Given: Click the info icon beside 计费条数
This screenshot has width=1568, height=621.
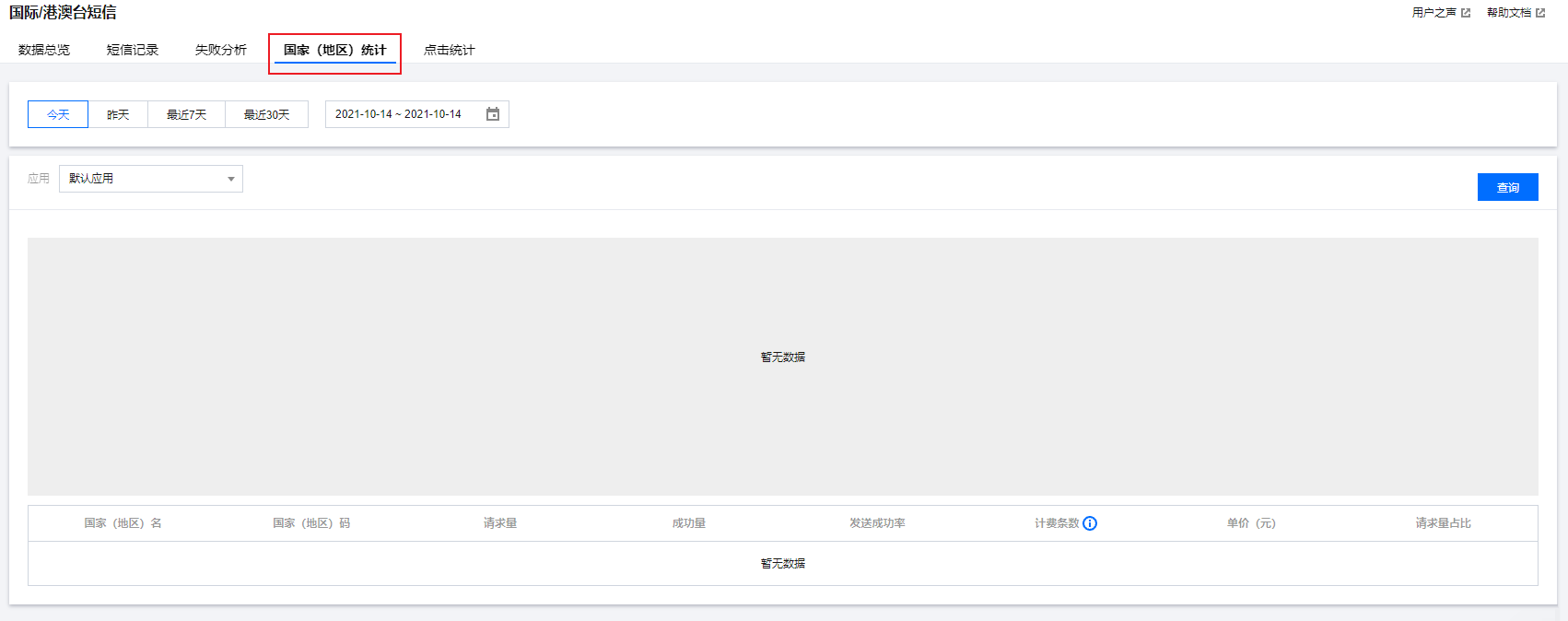Looking at the screenshot, I should tap(1090, 523).
